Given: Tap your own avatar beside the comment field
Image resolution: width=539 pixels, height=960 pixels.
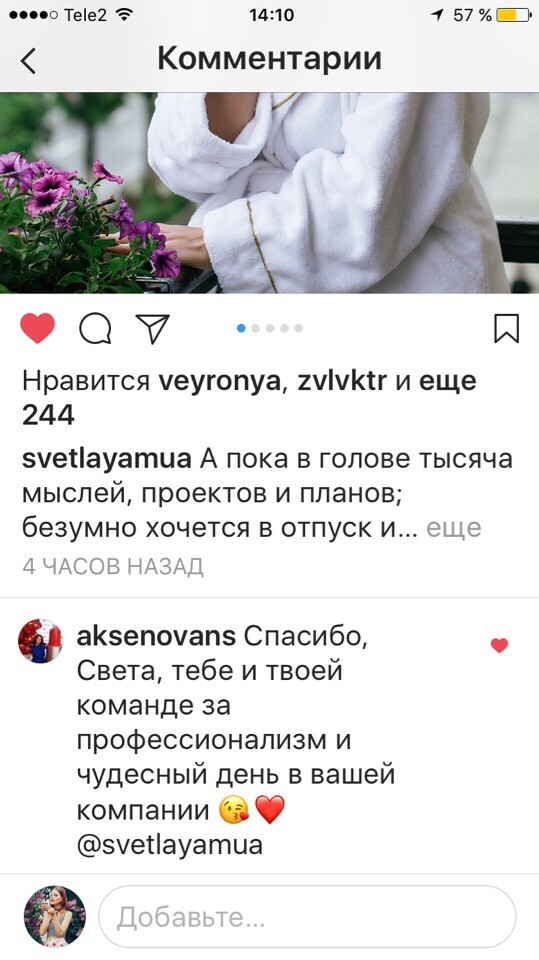Looking at the screenshot, I should point(55,917).
